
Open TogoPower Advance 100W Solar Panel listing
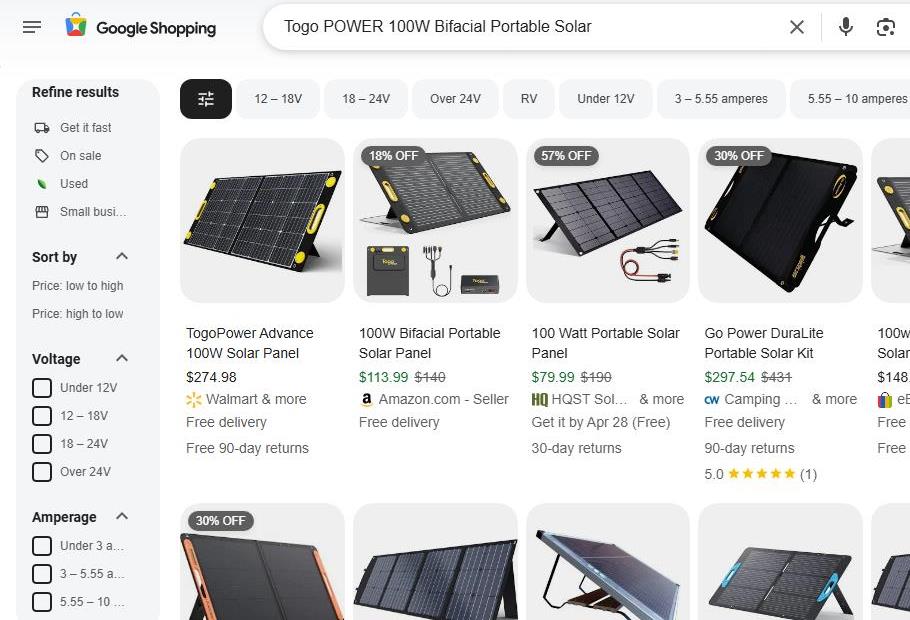(250, 343)
